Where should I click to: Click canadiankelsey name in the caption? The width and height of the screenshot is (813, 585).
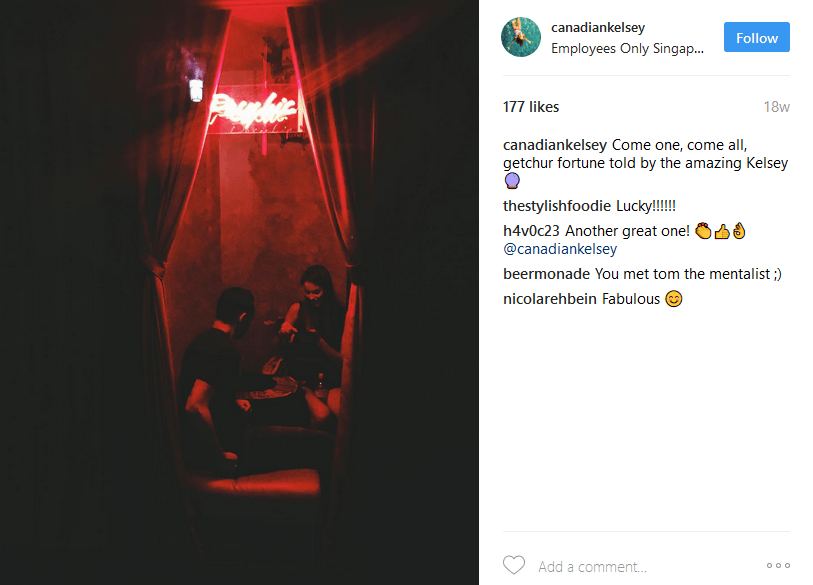click(555, 145)
